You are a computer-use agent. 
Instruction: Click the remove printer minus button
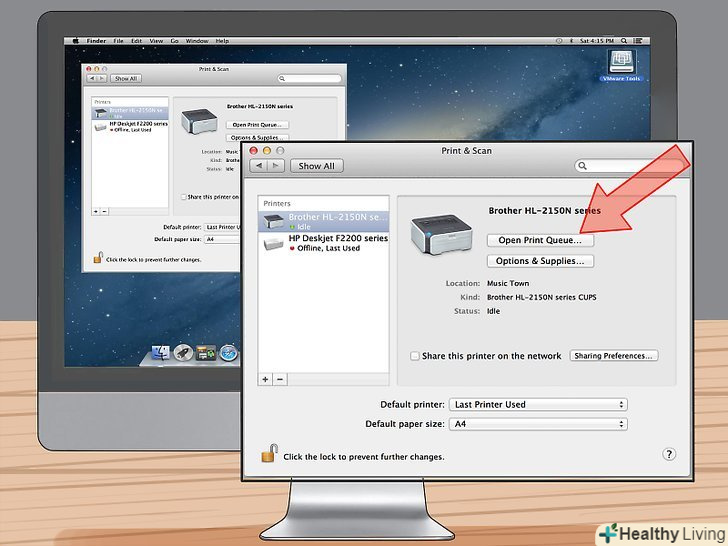280,379
